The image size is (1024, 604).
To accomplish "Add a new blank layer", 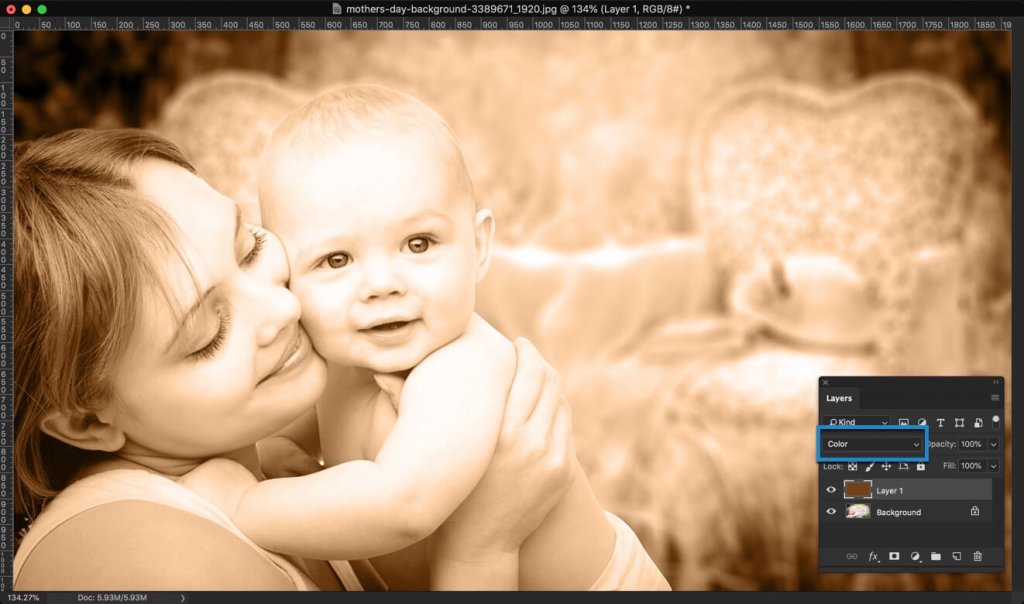I will point(956,556).
